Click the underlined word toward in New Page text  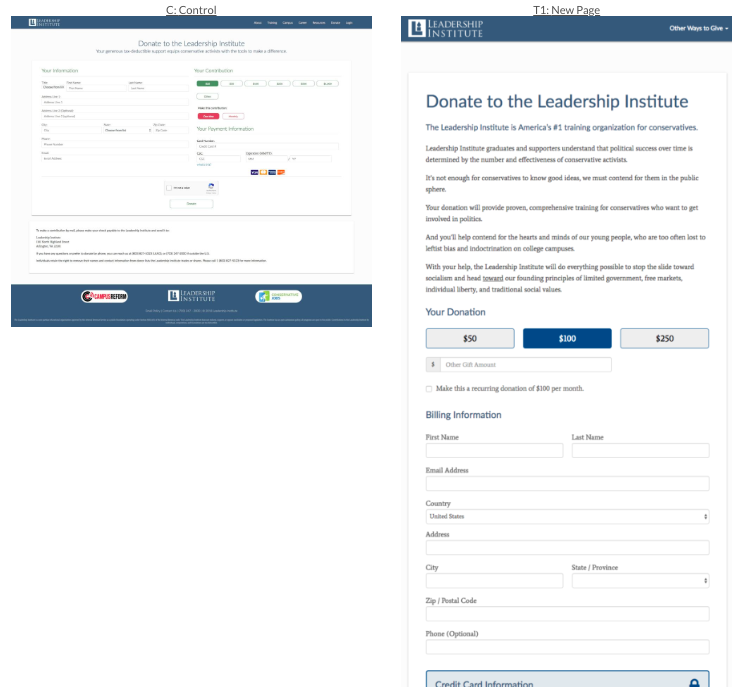493,278
